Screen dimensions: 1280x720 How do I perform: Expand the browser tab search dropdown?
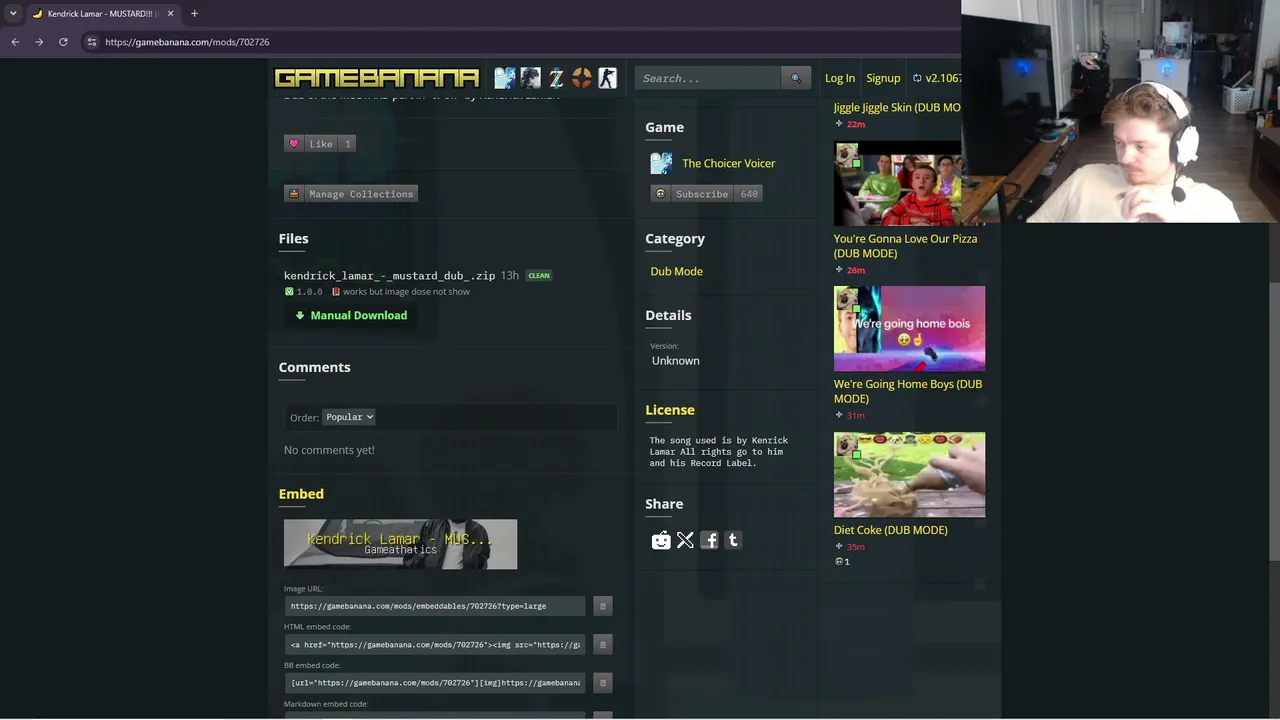pos(13,13)
